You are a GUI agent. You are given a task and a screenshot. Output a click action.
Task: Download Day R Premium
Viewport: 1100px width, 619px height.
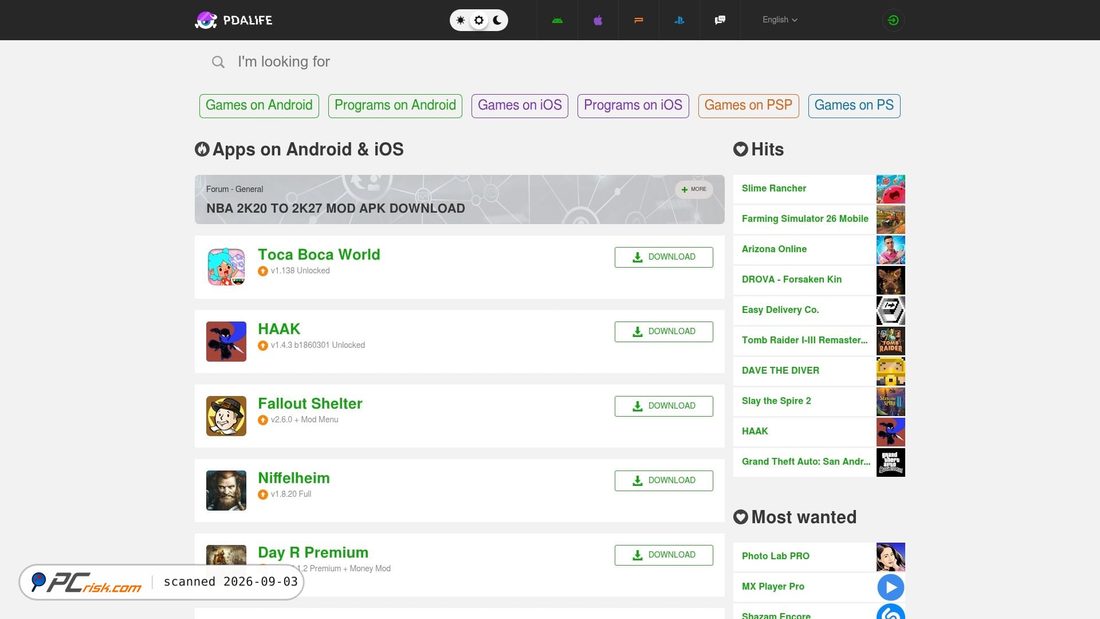click(x=664, y=554)
